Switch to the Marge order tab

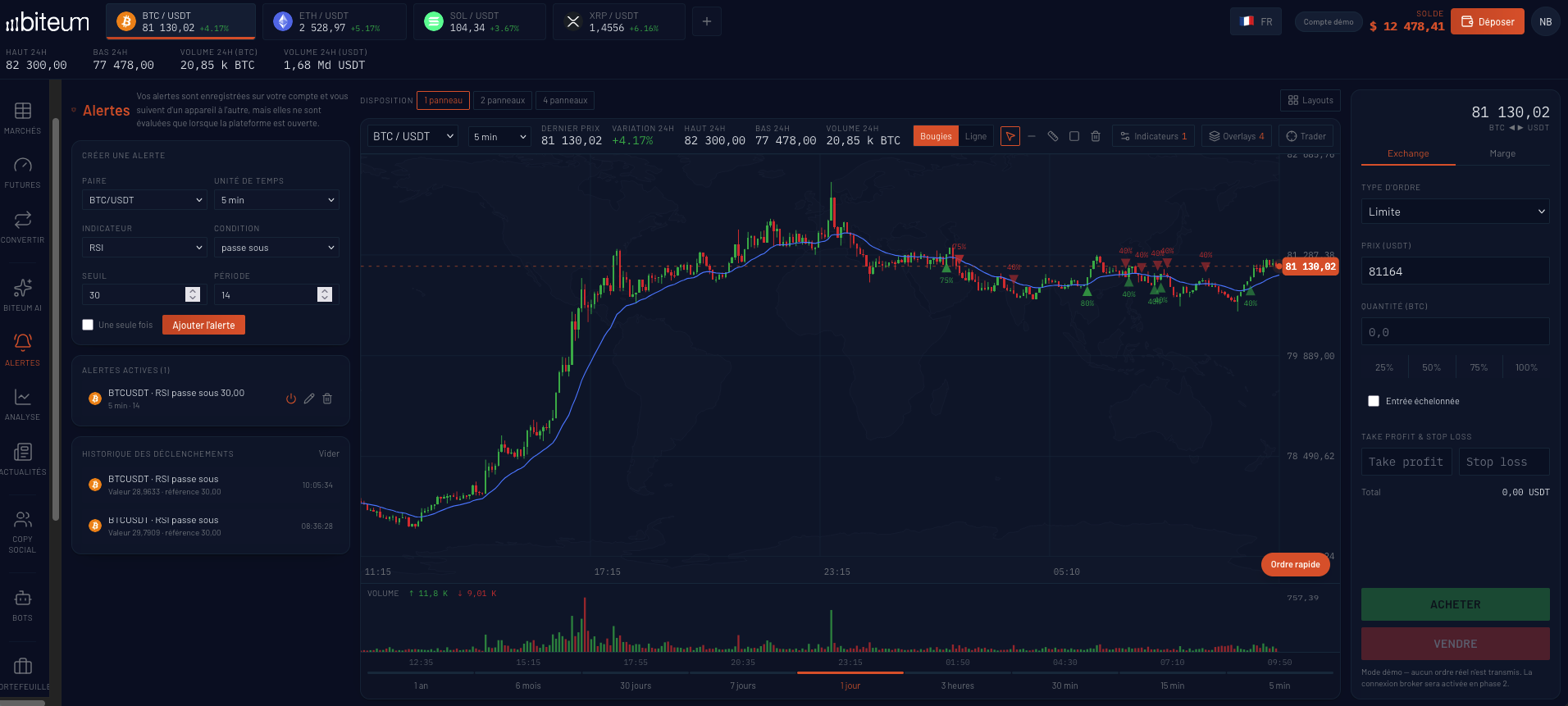pos(1502,154)
